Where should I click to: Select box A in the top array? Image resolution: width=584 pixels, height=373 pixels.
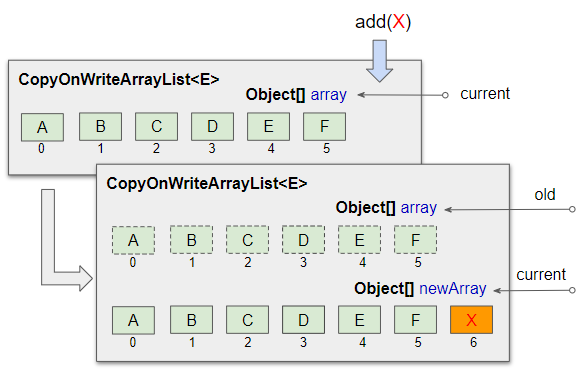tap(42, 127)
